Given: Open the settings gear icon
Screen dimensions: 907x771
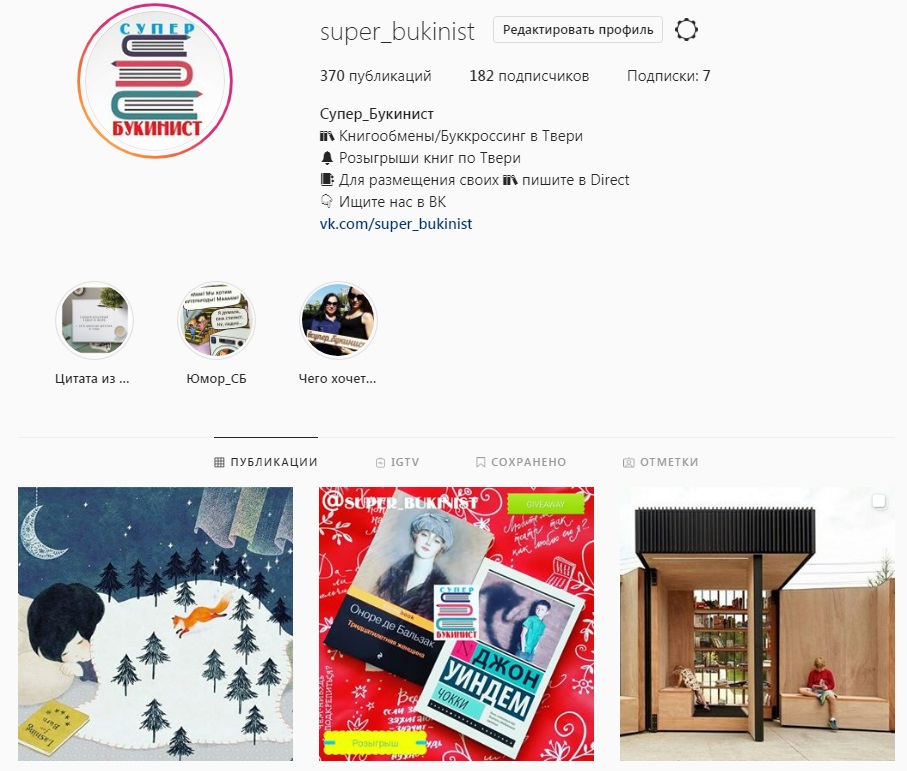Looking at the screenshot, I should [x=686, y=29].
